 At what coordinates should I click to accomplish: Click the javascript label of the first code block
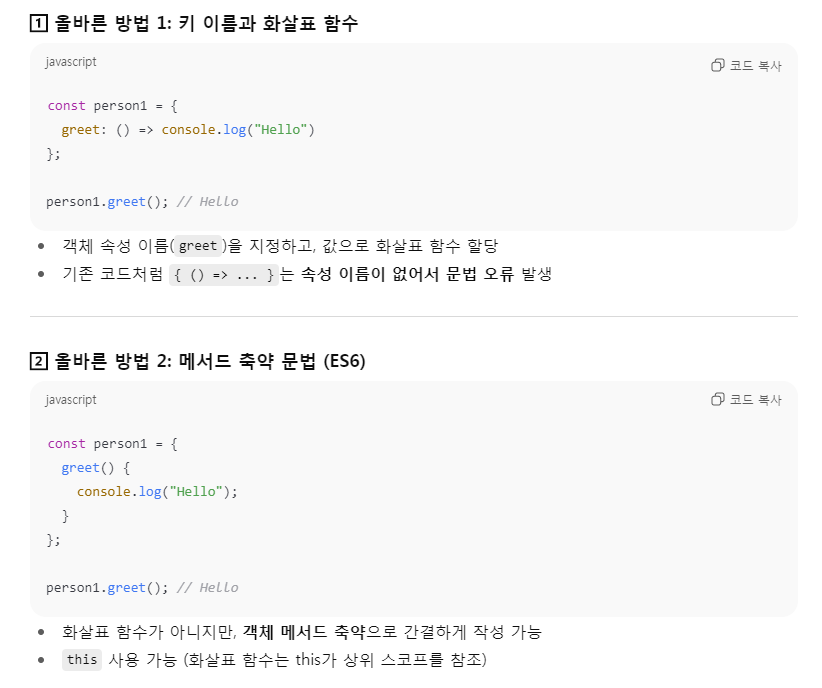coord(71,62)
